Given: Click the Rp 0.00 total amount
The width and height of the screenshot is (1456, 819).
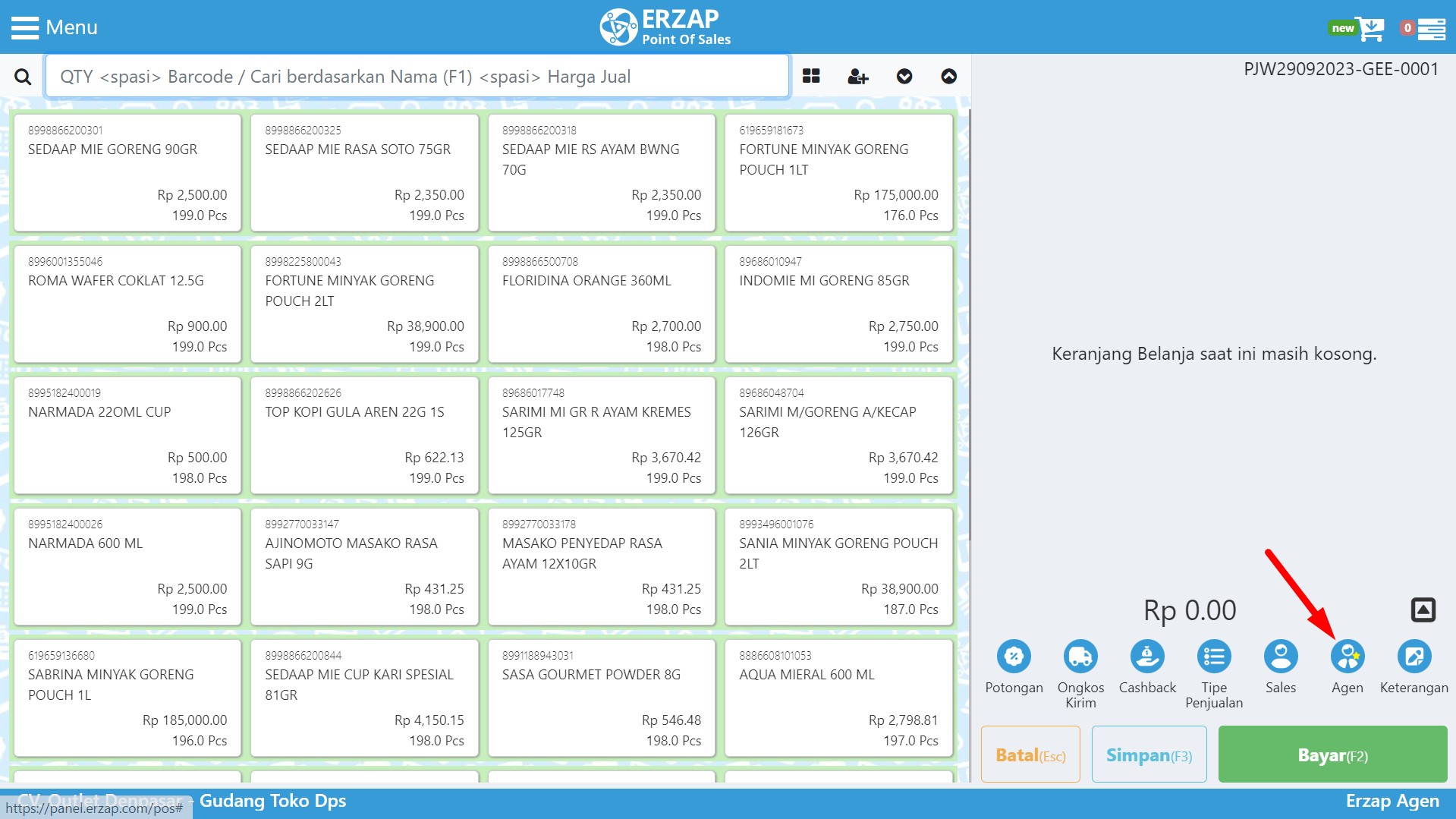Looking at the screenshot, I should [x=1190, y=610].
